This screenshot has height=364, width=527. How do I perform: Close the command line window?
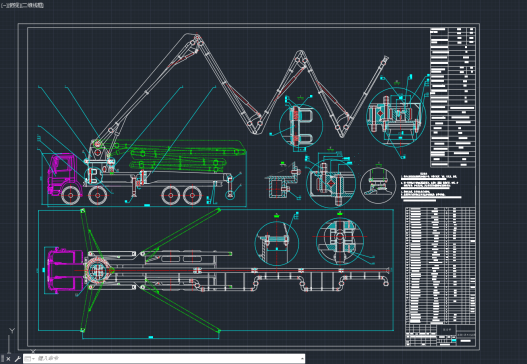pyautogui.click(x=8, y=359)
